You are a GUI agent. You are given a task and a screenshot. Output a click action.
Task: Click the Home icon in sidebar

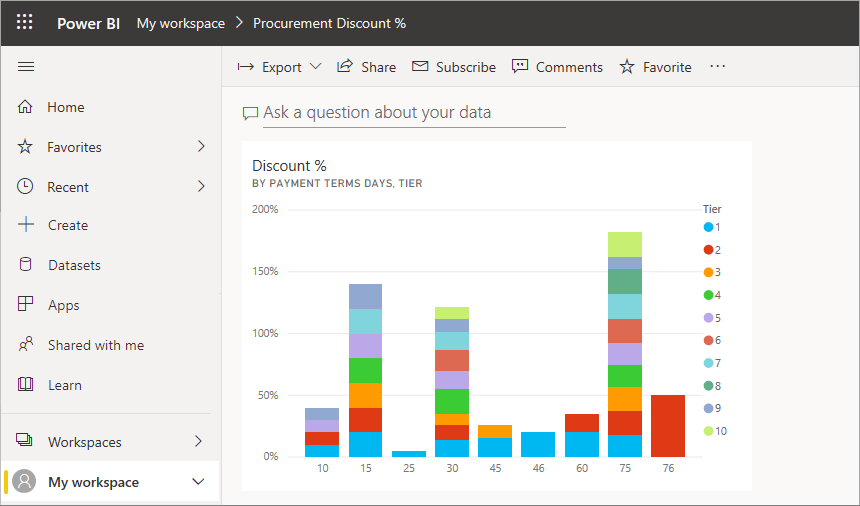(26, 107)
